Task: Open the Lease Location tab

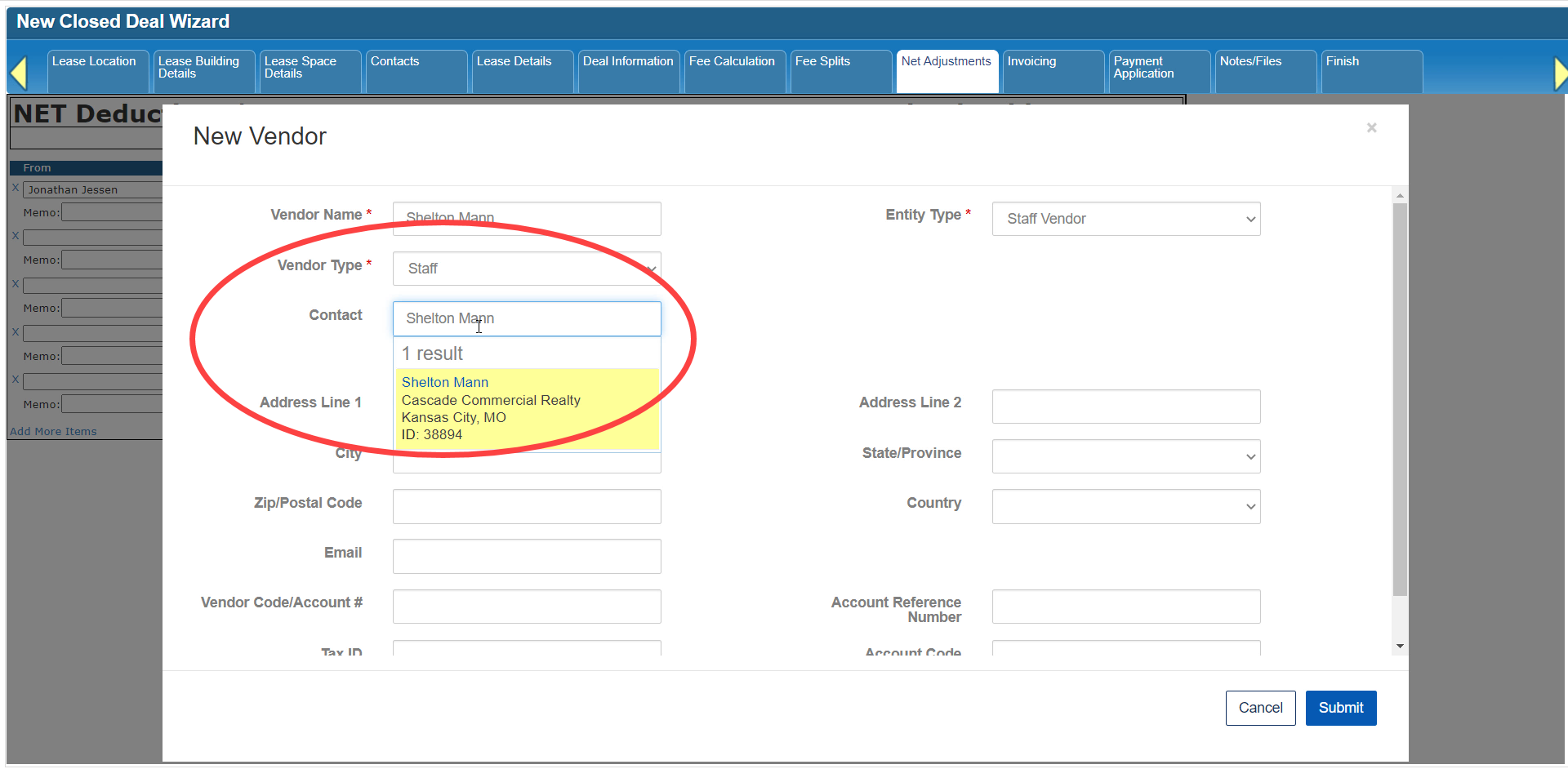Action: point(96,70)
